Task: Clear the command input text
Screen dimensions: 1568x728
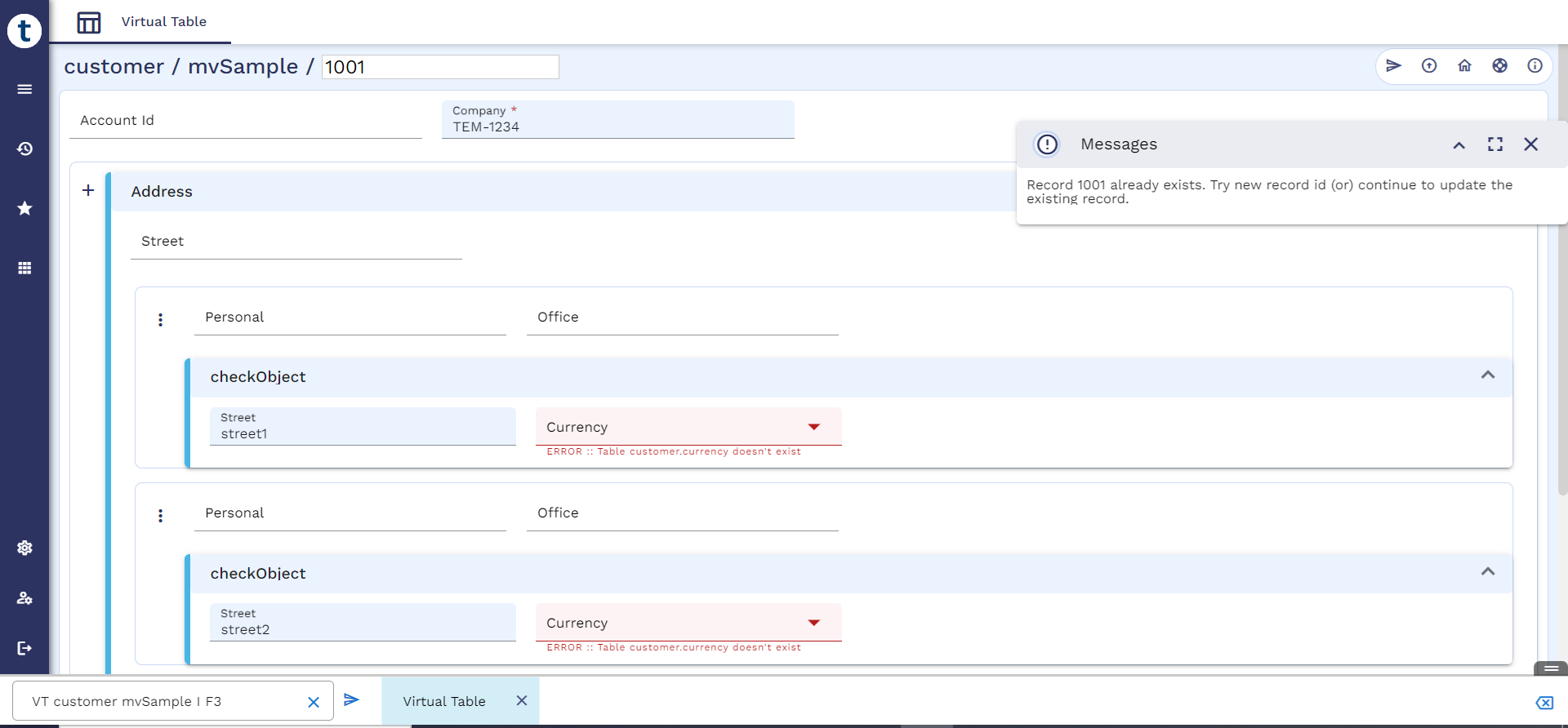Action: 313,702
